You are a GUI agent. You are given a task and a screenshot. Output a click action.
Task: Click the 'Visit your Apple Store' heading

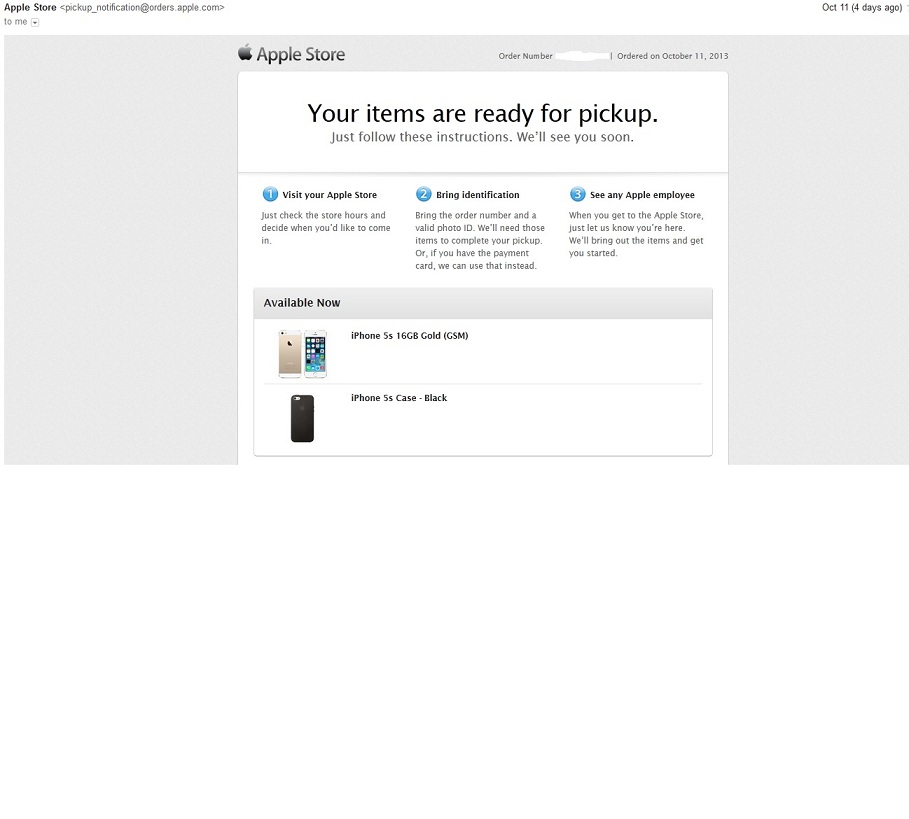tap(329, 195)
